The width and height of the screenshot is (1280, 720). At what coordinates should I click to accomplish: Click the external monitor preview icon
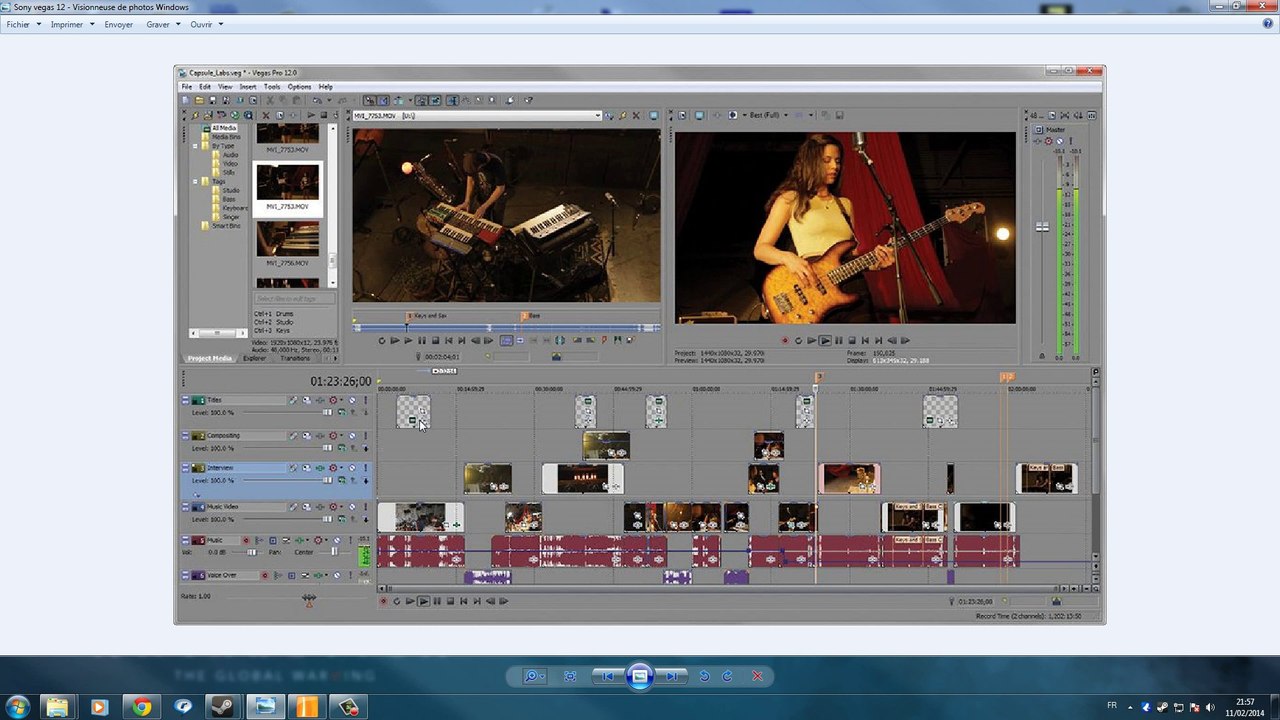point(699,115)
